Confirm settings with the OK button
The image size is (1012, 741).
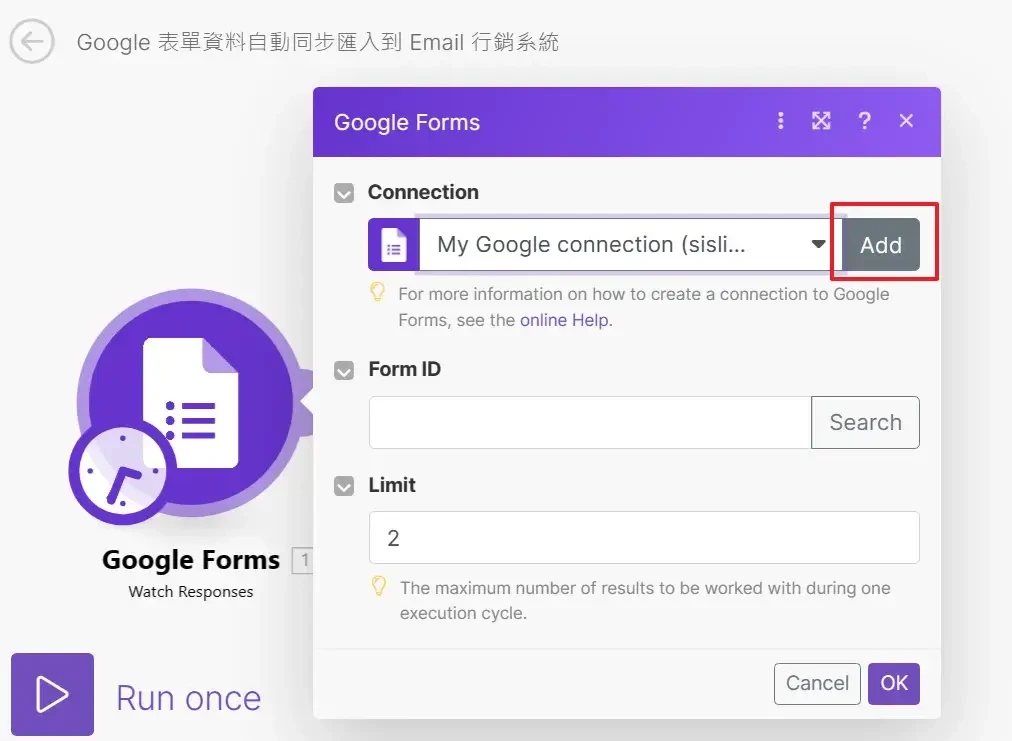coord(894,684)
